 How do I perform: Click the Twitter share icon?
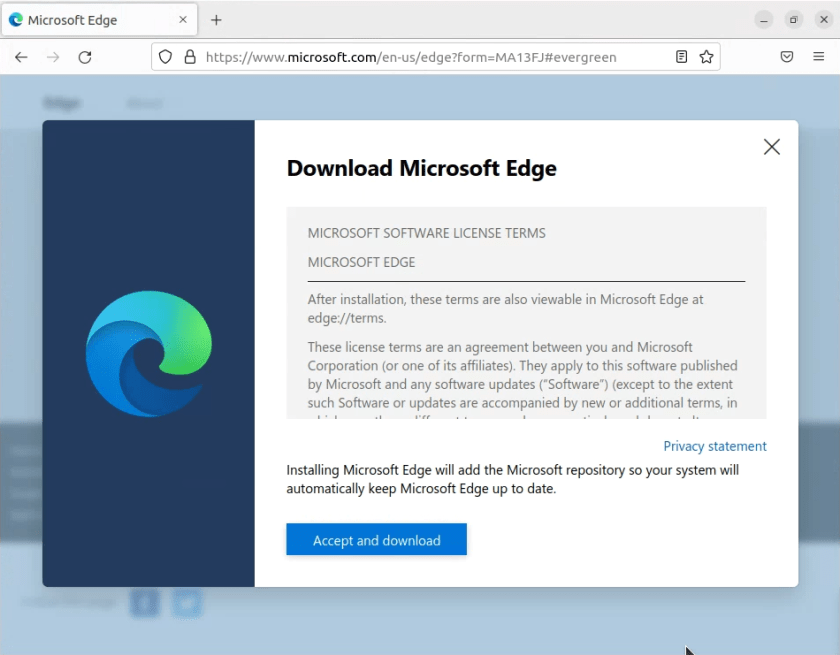point(186,603)
